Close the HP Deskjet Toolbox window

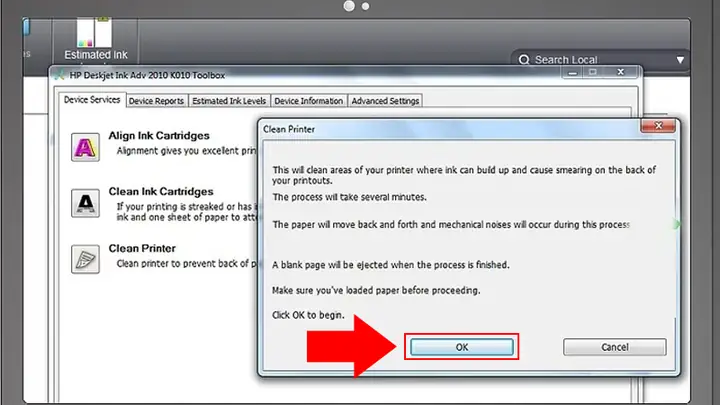[x=621, y=72]
